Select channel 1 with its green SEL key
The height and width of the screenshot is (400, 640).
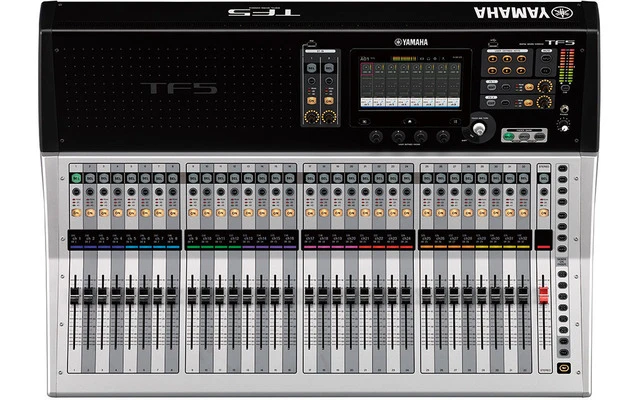pos(76,178)
